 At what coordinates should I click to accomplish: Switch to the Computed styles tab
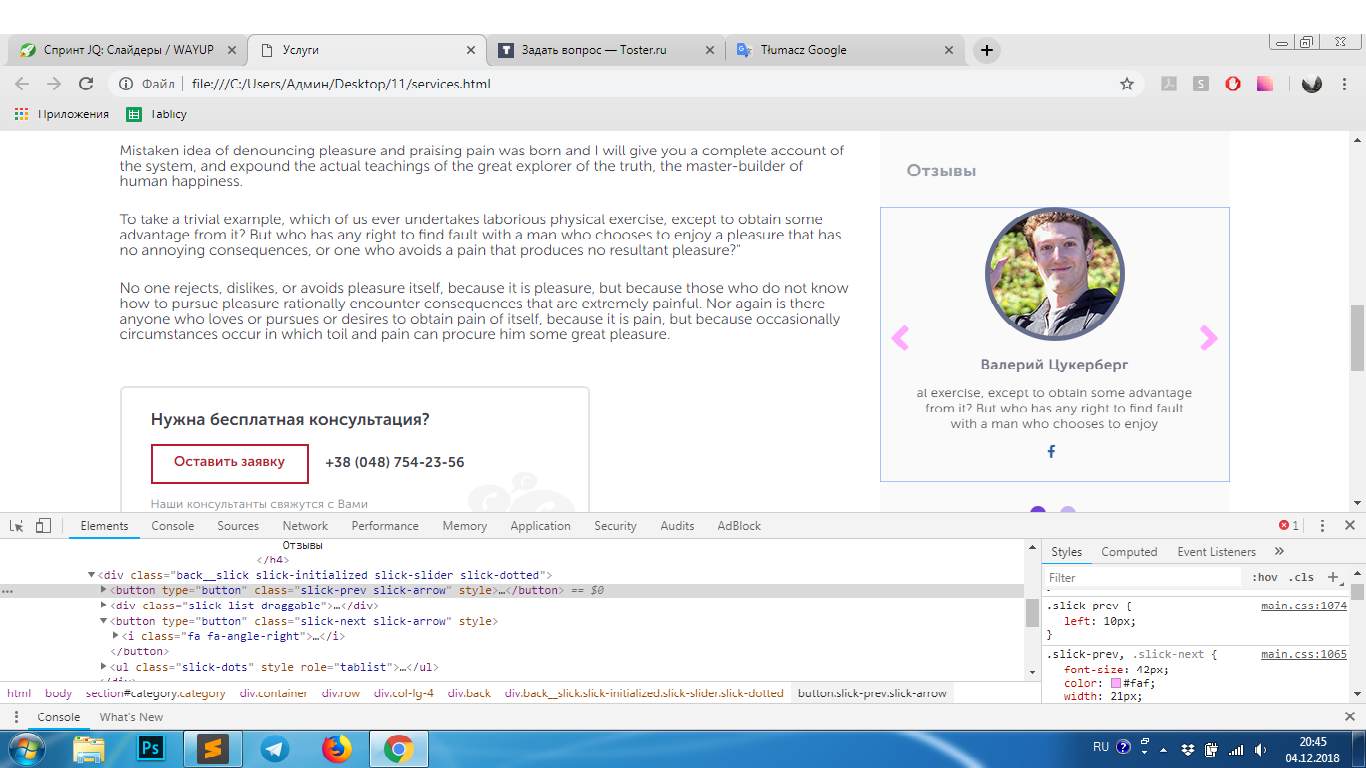click(x=1129, y=552)
